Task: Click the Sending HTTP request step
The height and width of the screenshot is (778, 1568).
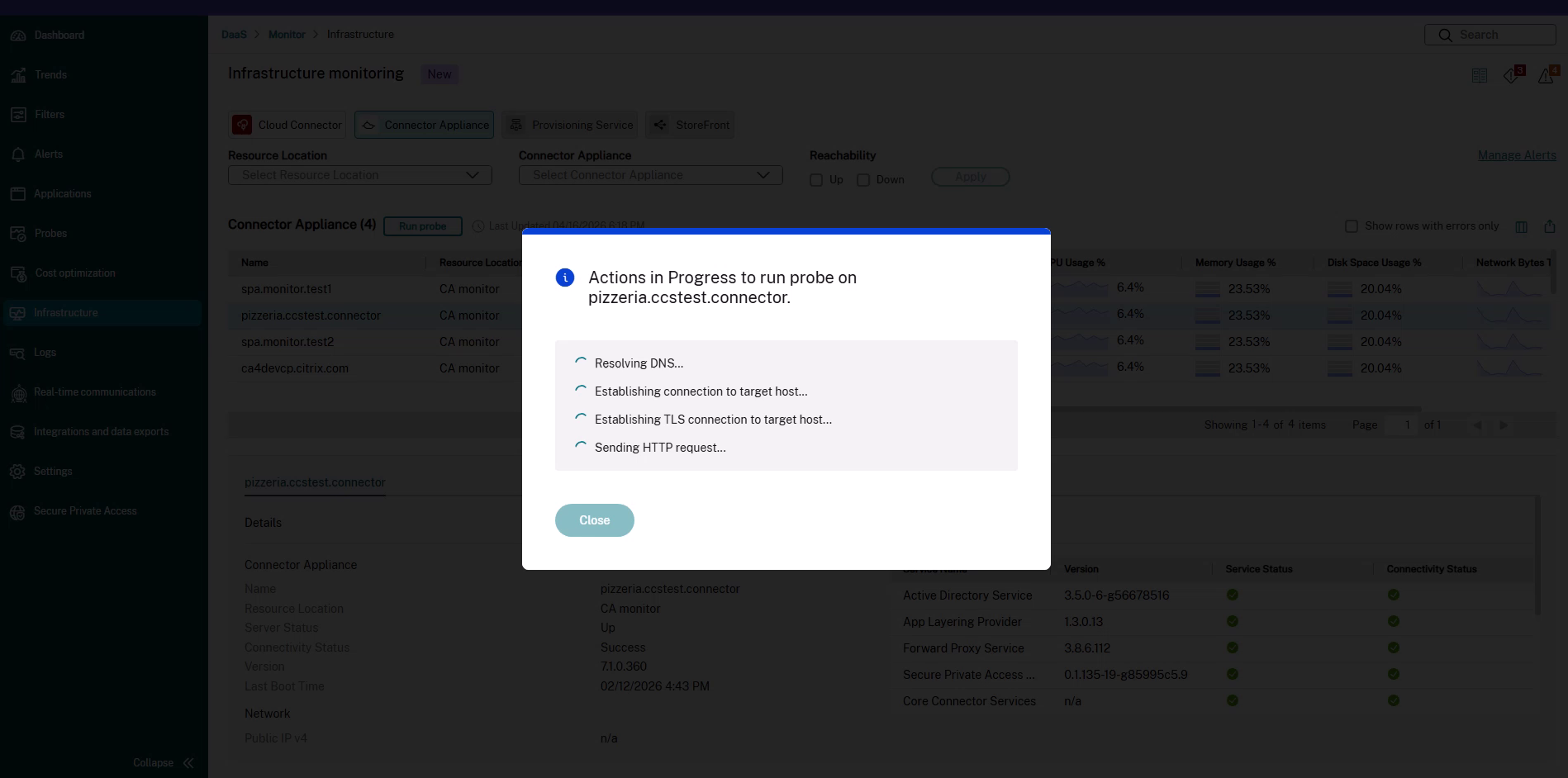Action: (x=660, y=448)
